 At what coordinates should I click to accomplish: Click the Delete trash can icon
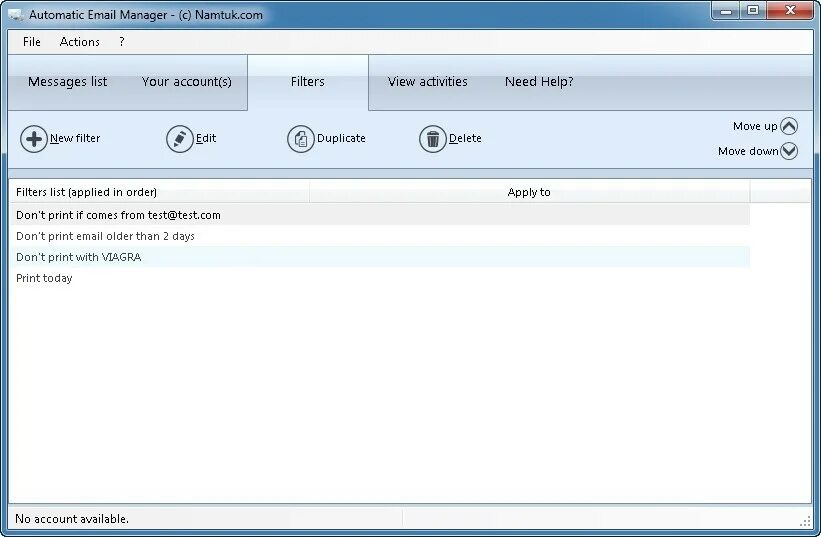pos(432,139)
